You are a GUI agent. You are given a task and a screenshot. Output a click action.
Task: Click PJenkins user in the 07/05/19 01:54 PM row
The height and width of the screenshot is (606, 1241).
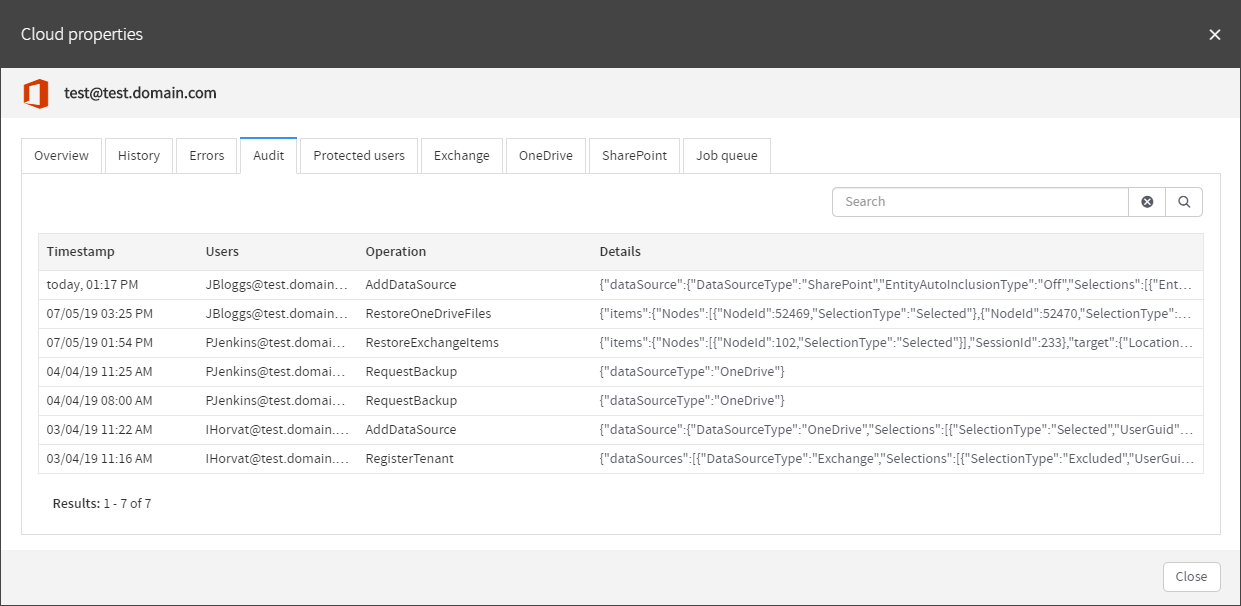pyautogui.click(x=277, y=343)
